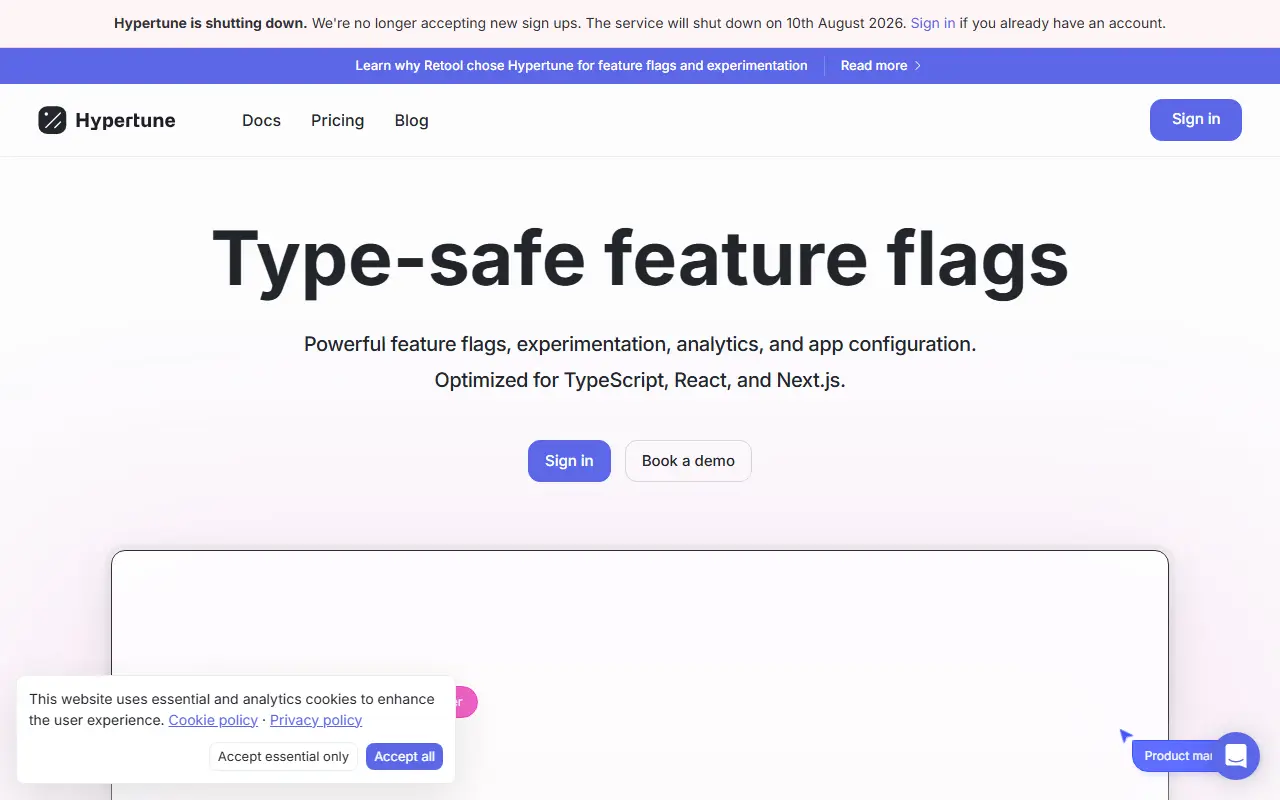The image size is (1280, 800).
Task: Open the chat support widget
Action: point(1236,756)
